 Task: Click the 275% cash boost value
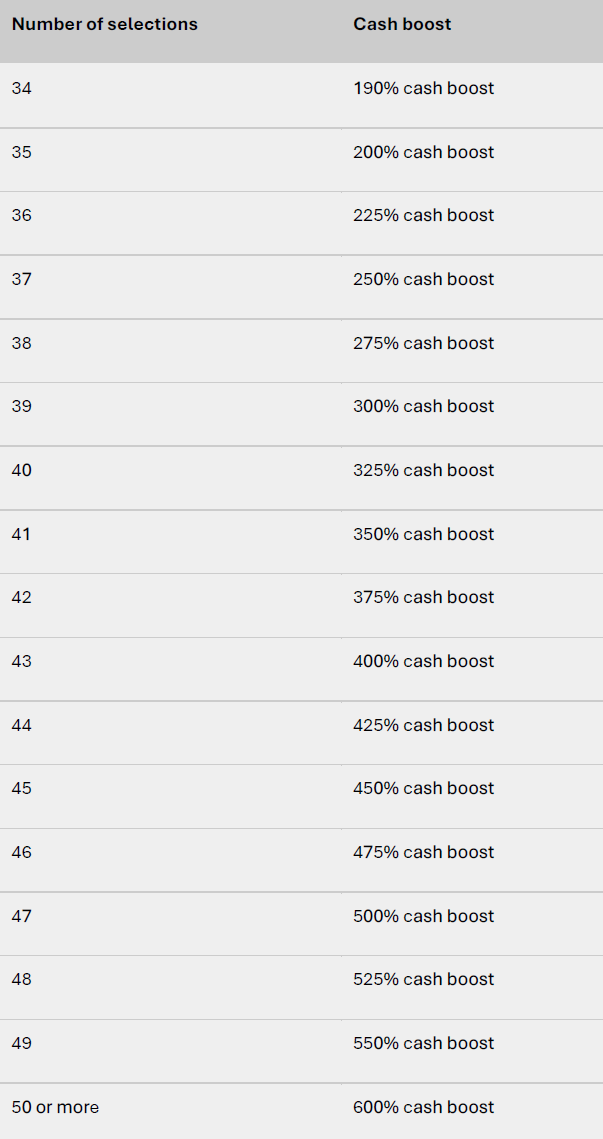point(424,343)
